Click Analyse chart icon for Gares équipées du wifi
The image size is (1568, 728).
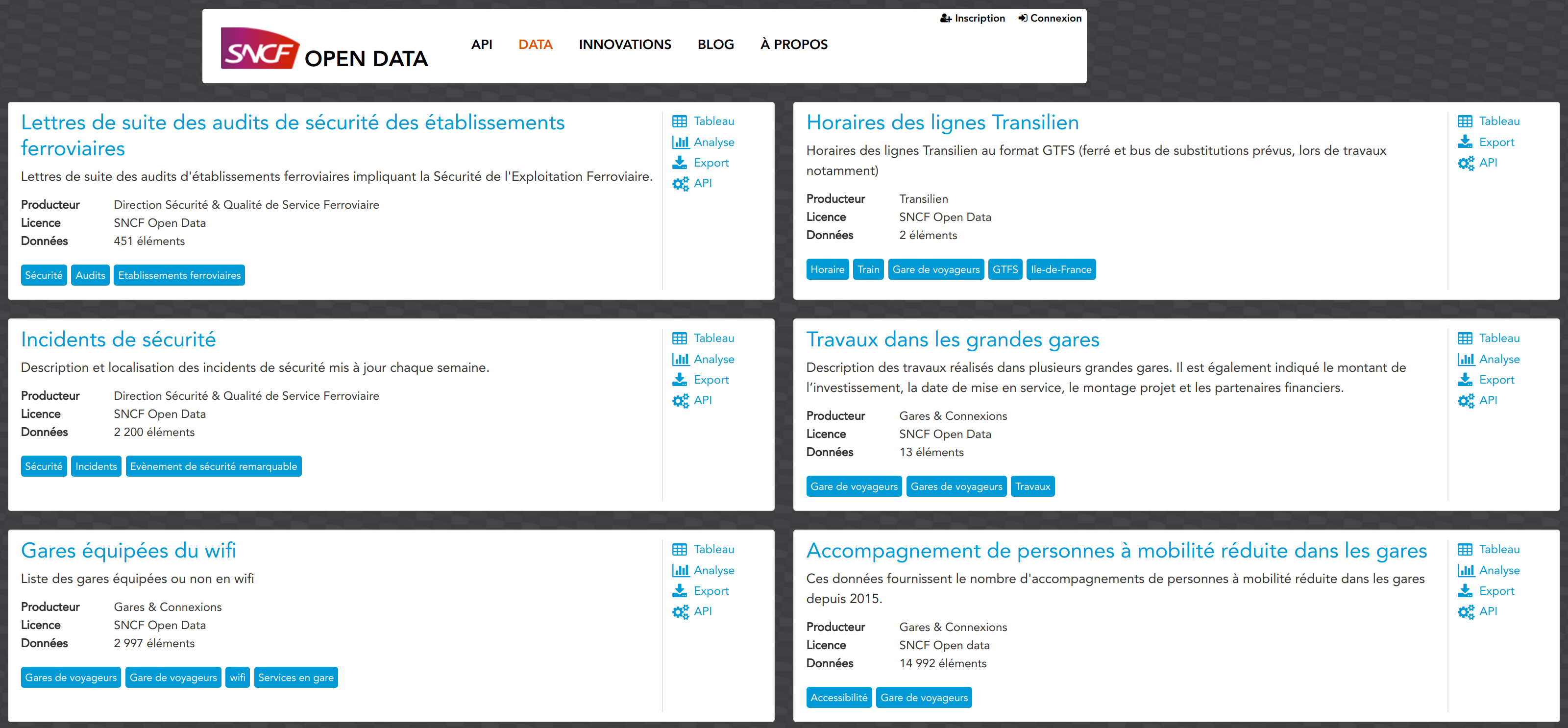680,570
